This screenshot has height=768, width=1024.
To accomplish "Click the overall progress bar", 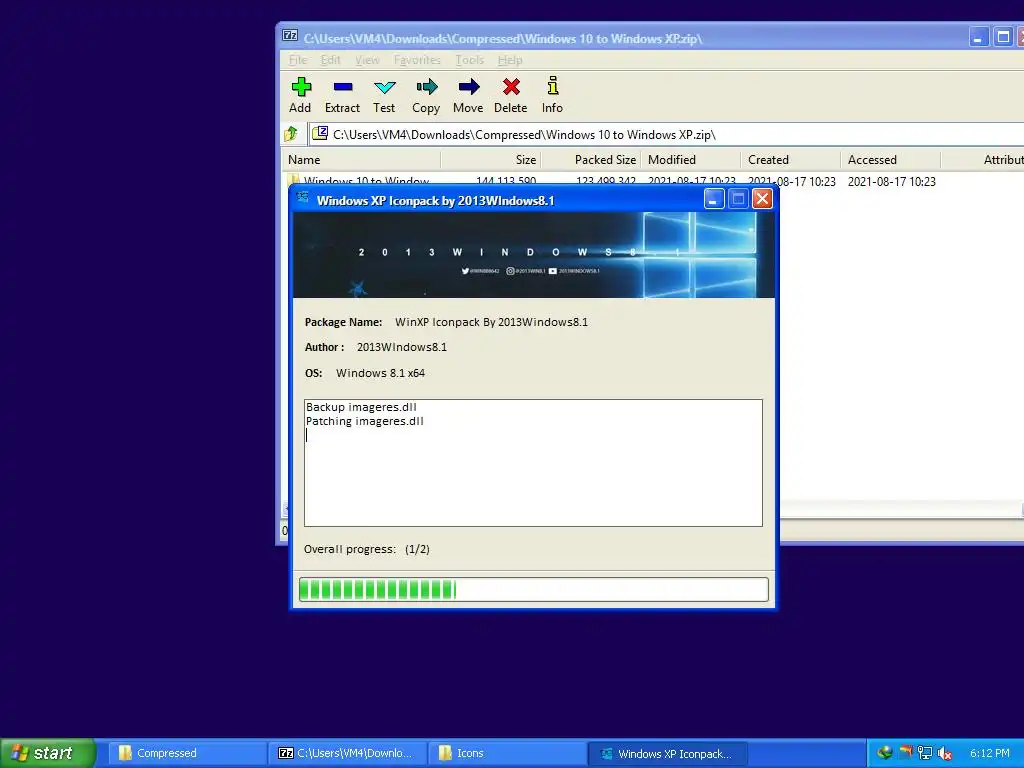I will pyautogui.click(x=534, y=589).
